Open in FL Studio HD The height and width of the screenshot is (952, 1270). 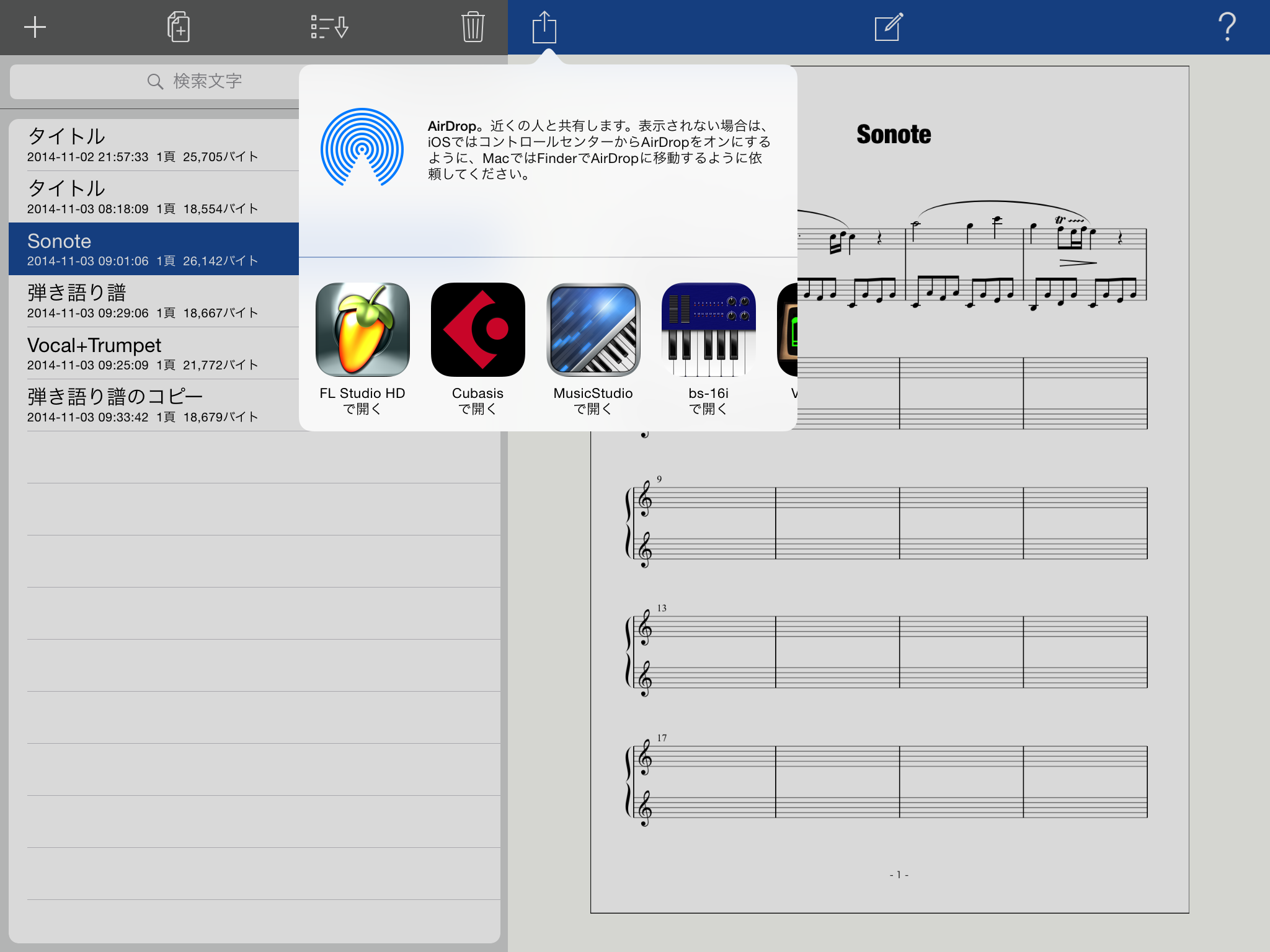point(362,350)
